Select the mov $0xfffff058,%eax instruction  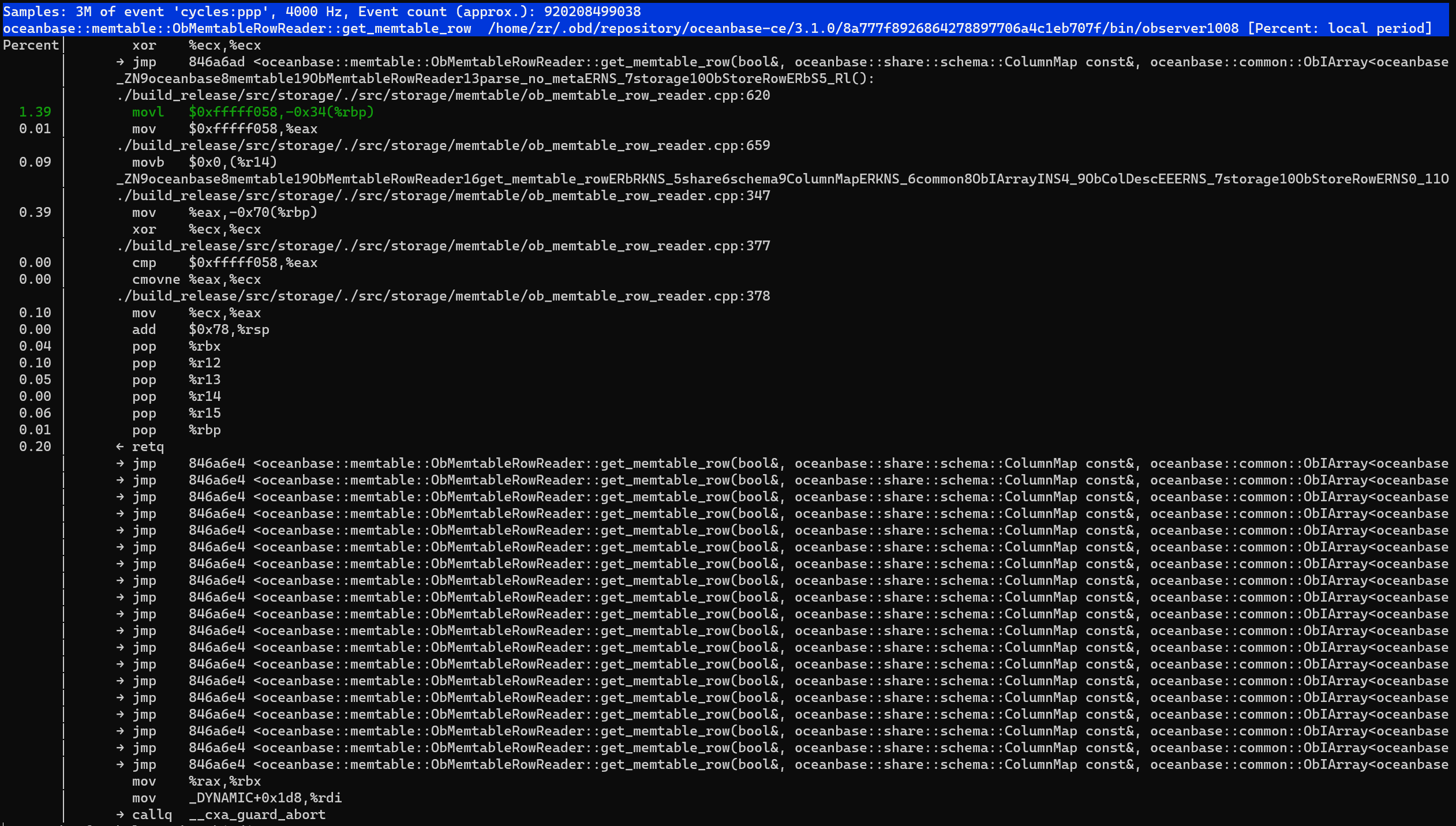pyautogui.click(x=224, y=129)
